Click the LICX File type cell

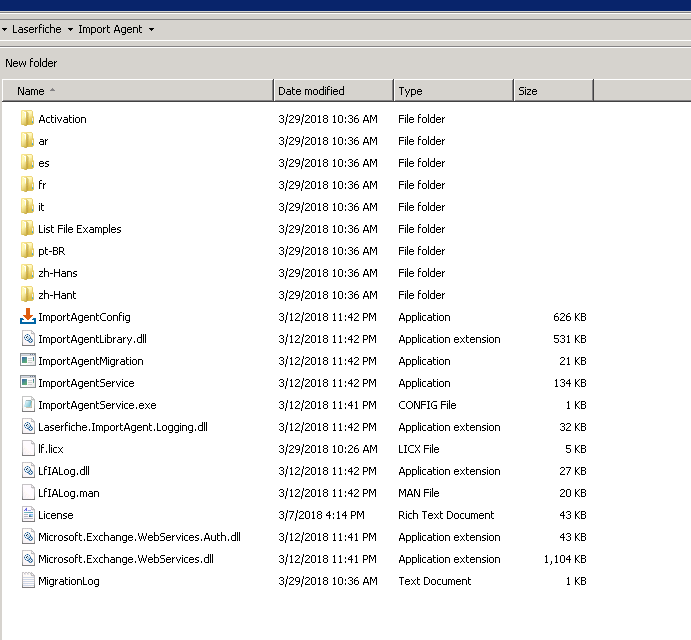pos(419,449)
